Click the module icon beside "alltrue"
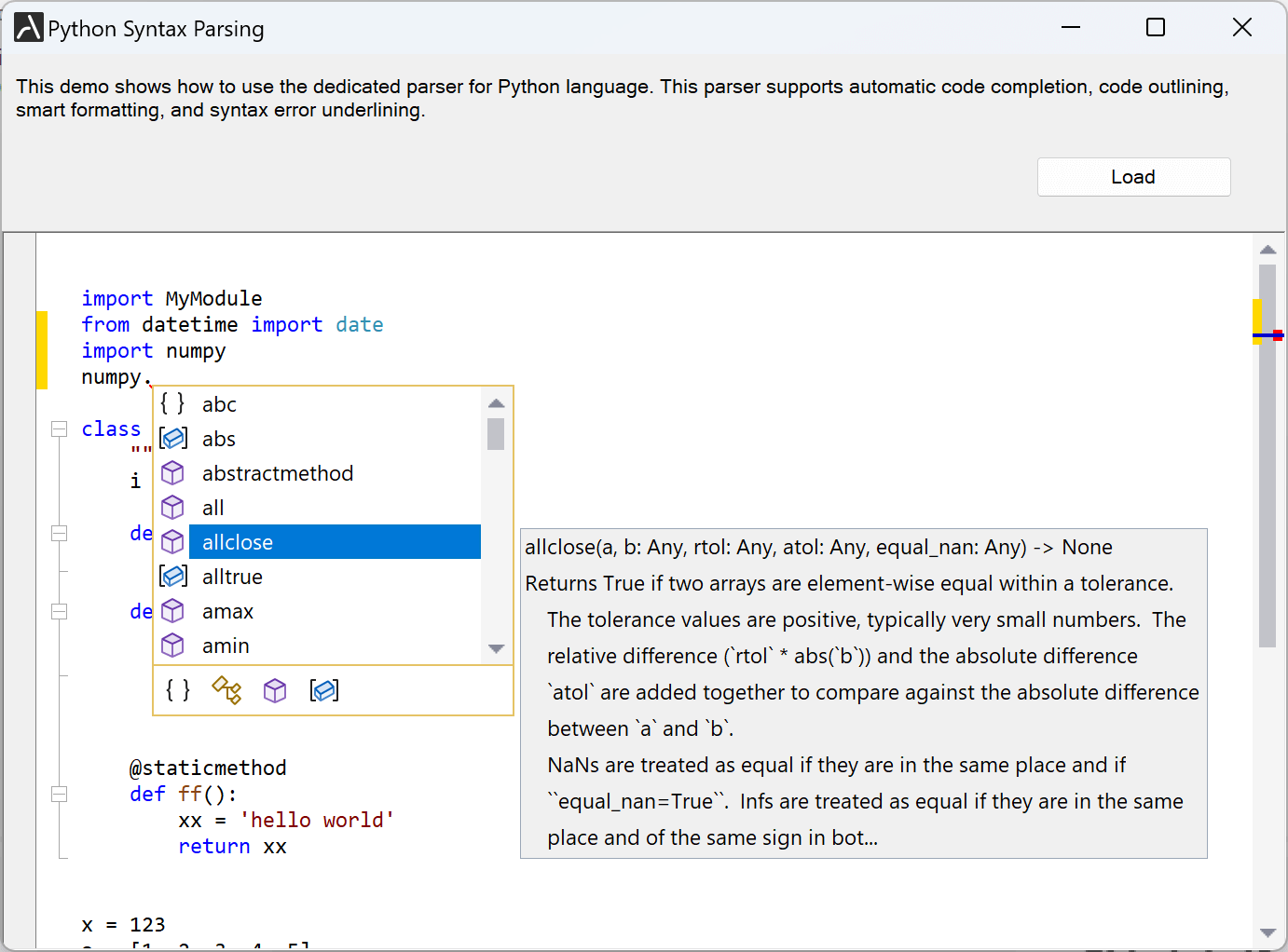Screen dimensions: 1288x952 coord(173,576)
